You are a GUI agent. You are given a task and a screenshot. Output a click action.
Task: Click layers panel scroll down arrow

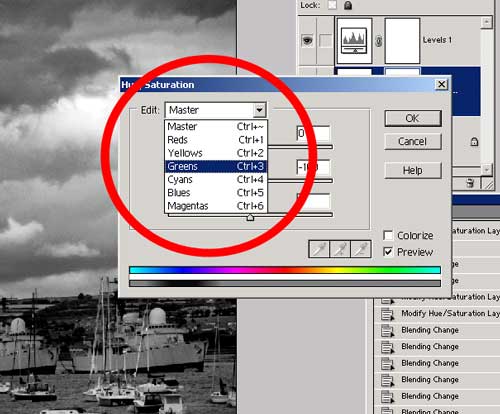coord(486,169)
